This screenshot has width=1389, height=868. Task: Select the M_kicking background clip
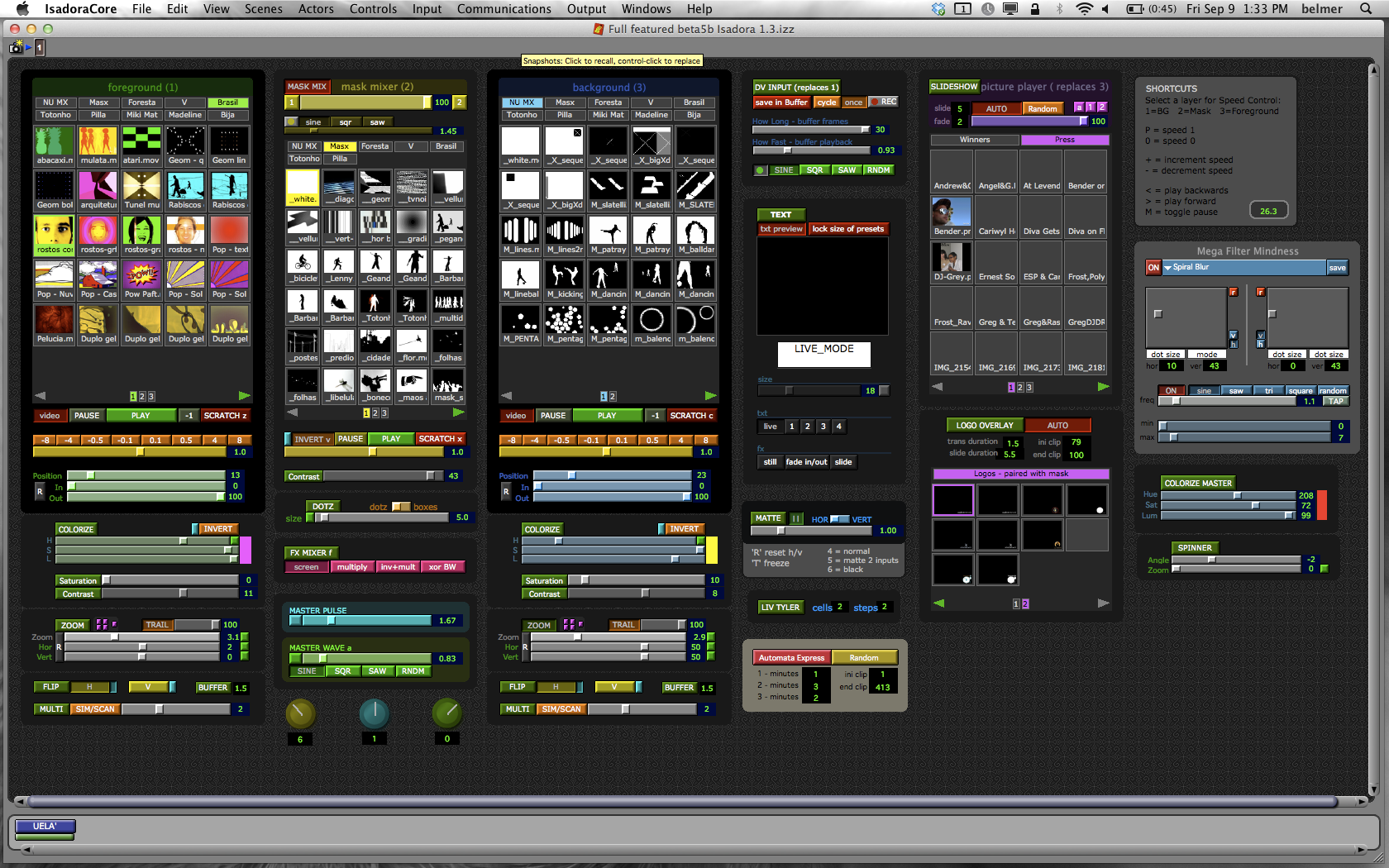pyautogui.click(x=565, y=279)
